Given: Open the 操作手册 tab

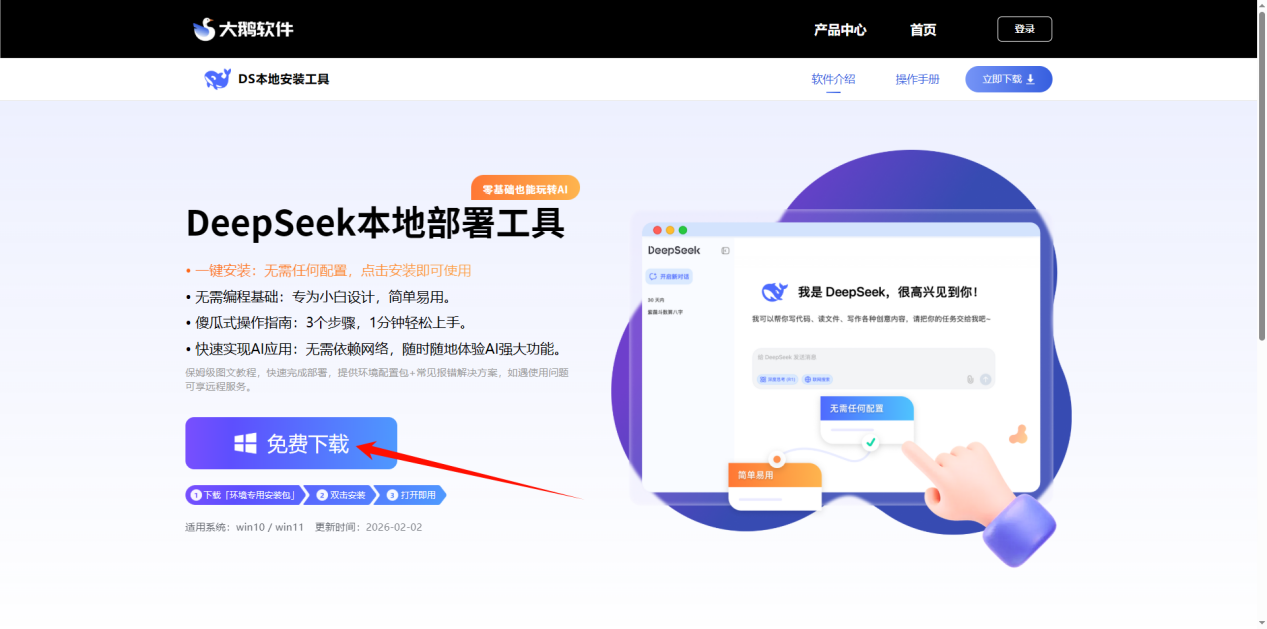Looking at the screenshot, I should pos(917,79).
